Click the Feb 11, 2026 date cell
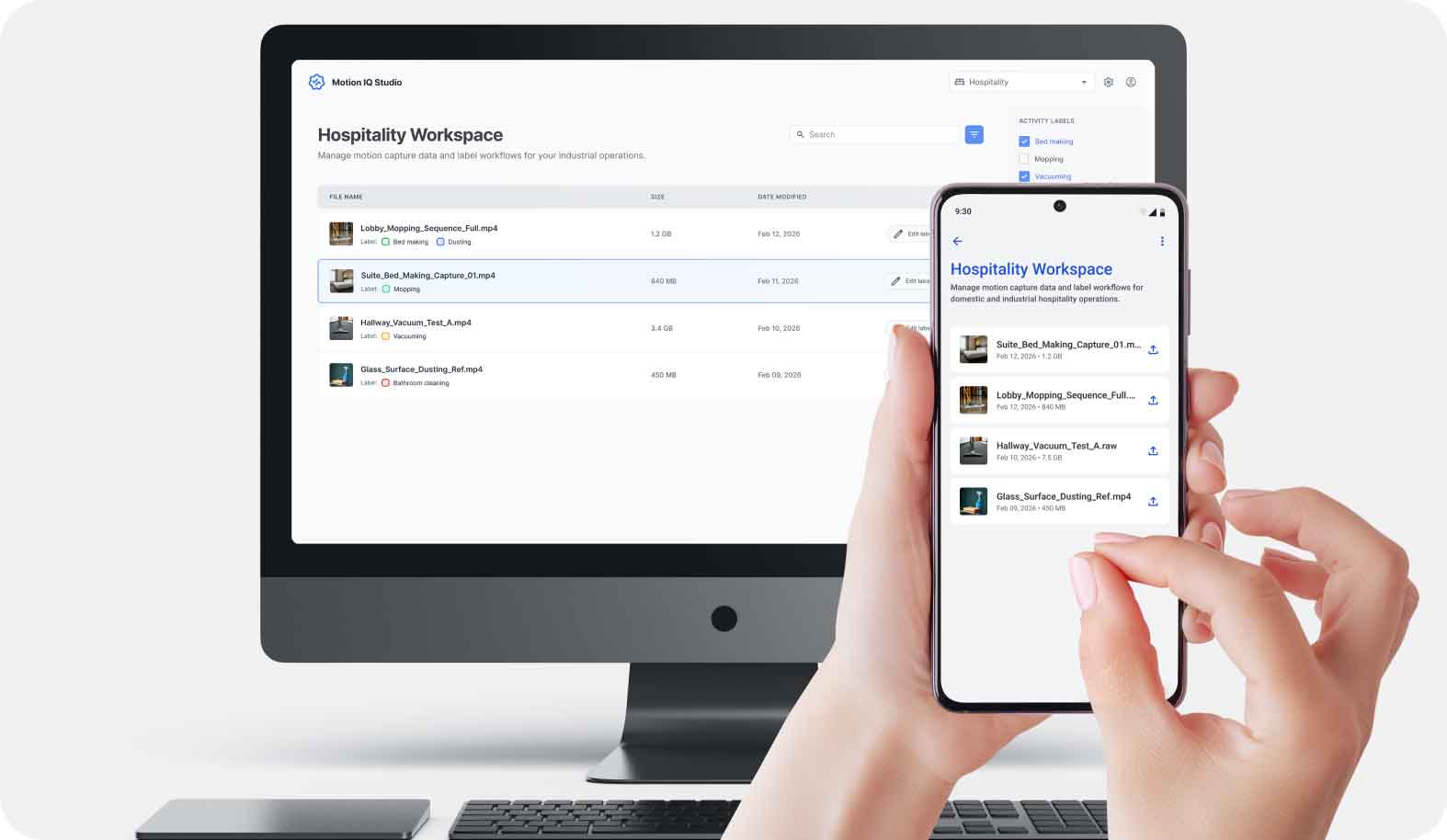 (x=778, y=281)
